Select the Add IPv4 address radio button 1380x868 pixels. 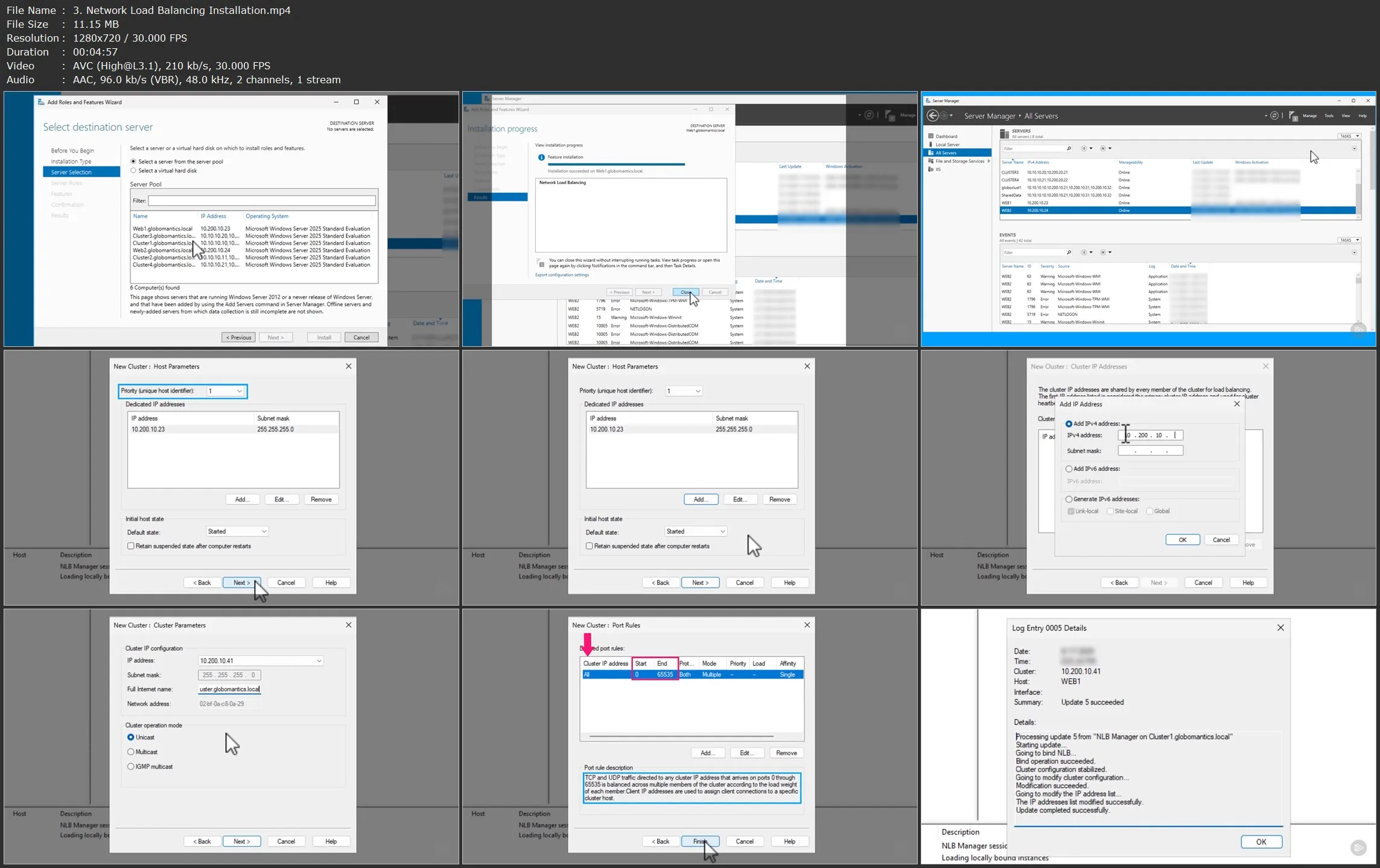coord(1069,424)
